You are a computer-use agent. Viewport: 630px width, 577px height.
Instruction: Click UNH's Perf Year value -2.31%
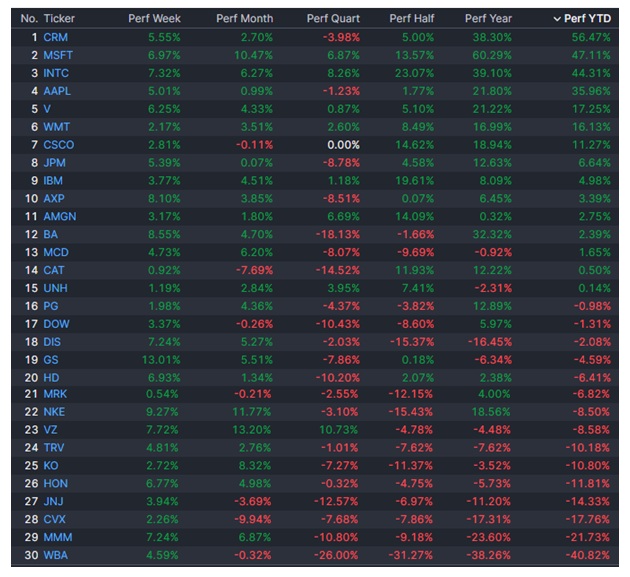pyautogui.click(x=493, y=288)
